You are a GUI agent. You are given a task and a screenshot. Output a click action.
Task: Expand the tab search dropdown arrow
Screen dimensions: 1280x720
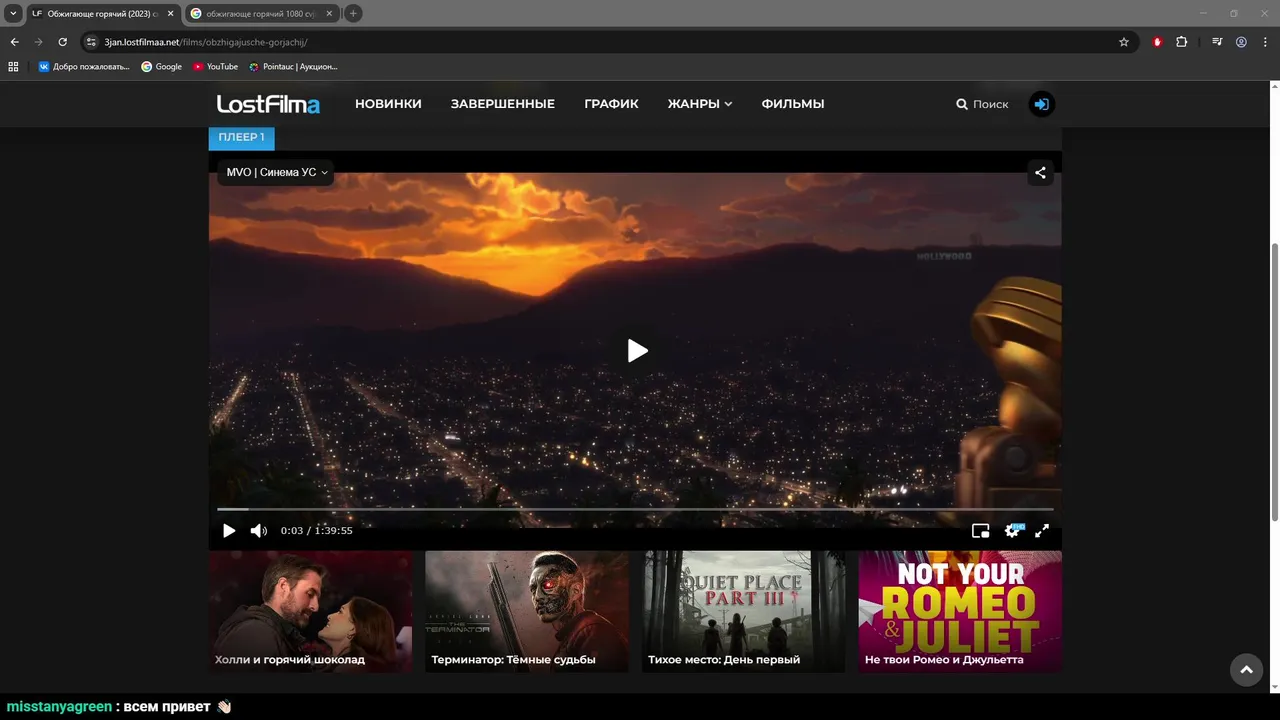13,14
